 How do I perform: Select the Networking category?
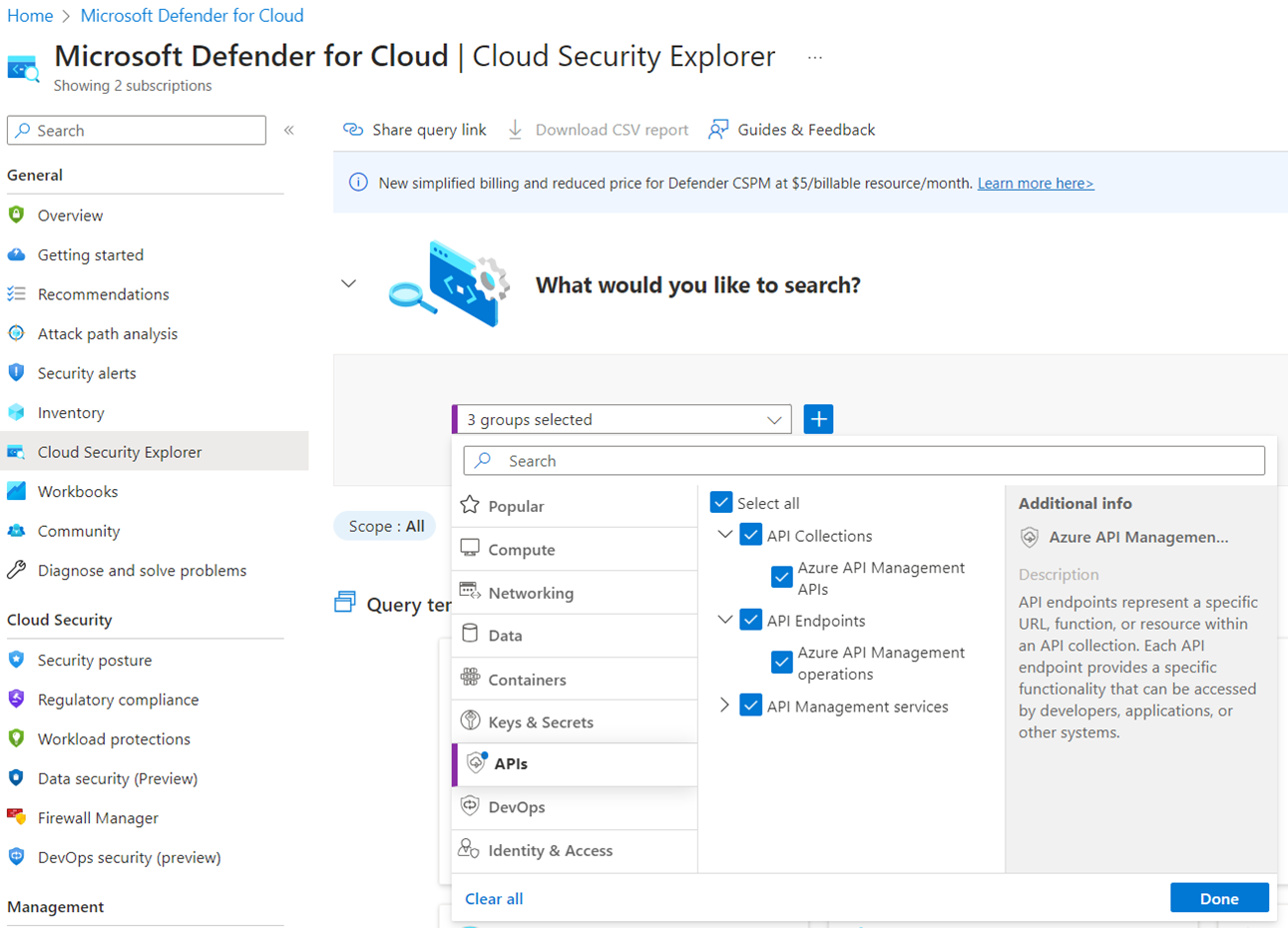[575, 593]
